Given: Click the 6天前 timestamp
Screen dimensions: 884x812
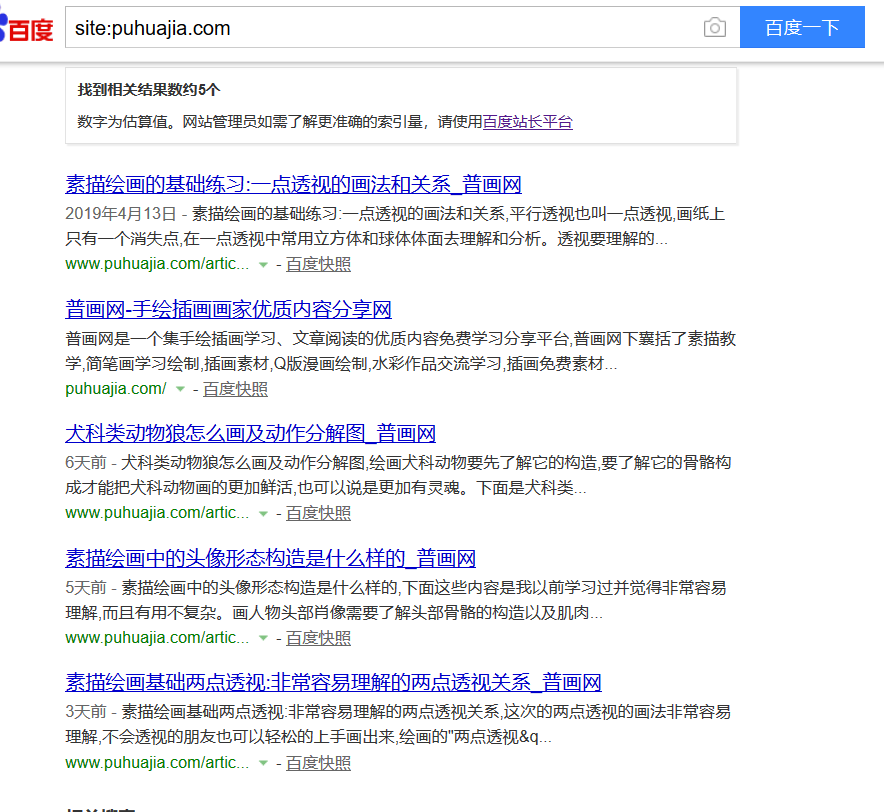Looking at the screenshot, I should (86, 462).
